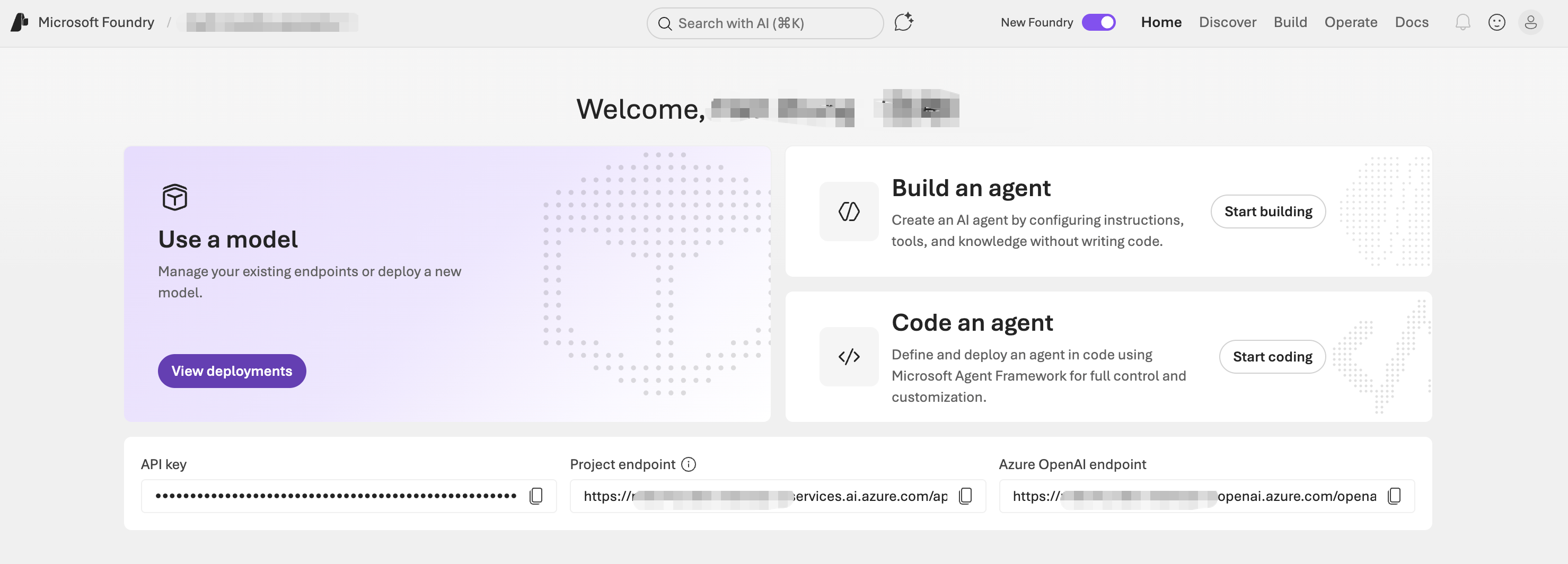Switch to the Operate tab

[x=1351, y=22]
